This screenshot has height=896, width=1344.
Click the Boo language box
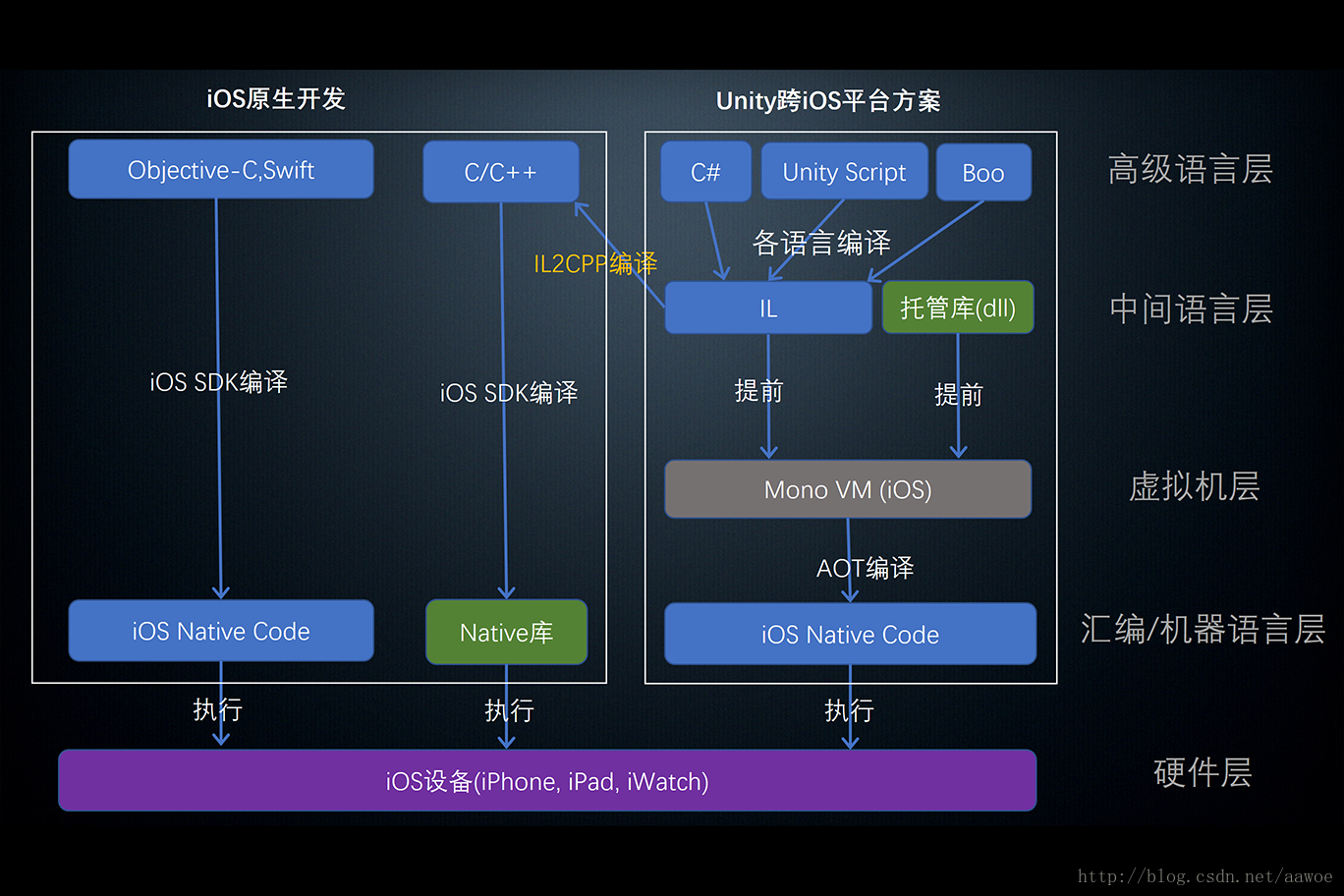click(x=983, y=172)
